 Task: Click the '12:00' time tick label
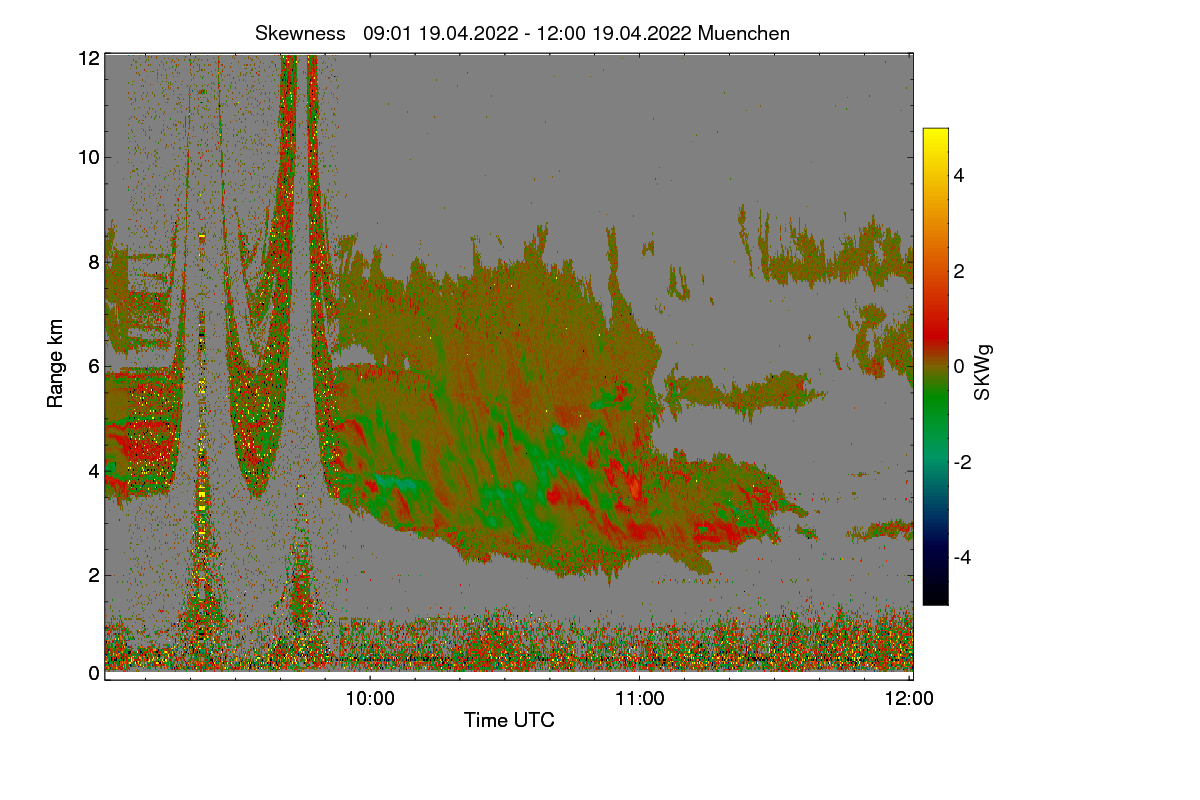[910, 699]
